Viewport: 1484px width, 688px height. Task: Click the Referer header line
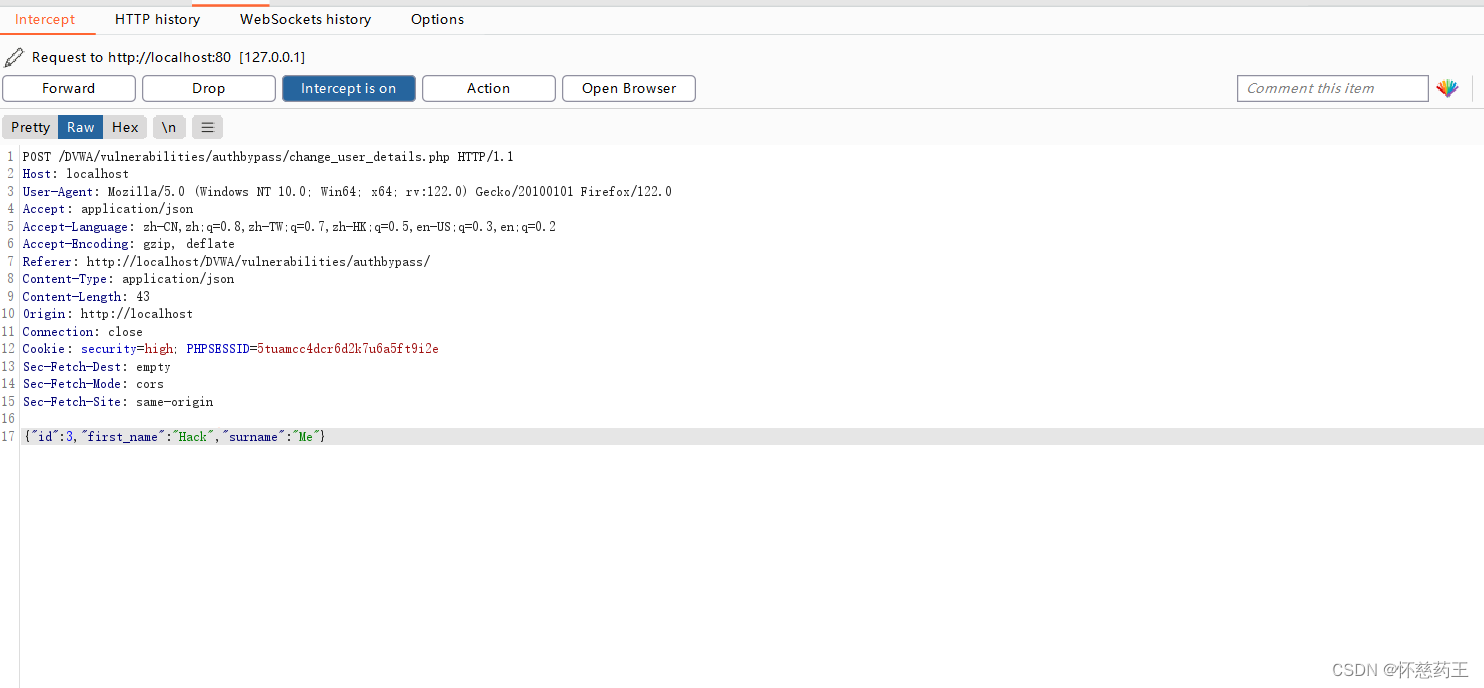(x=226, y=262)
